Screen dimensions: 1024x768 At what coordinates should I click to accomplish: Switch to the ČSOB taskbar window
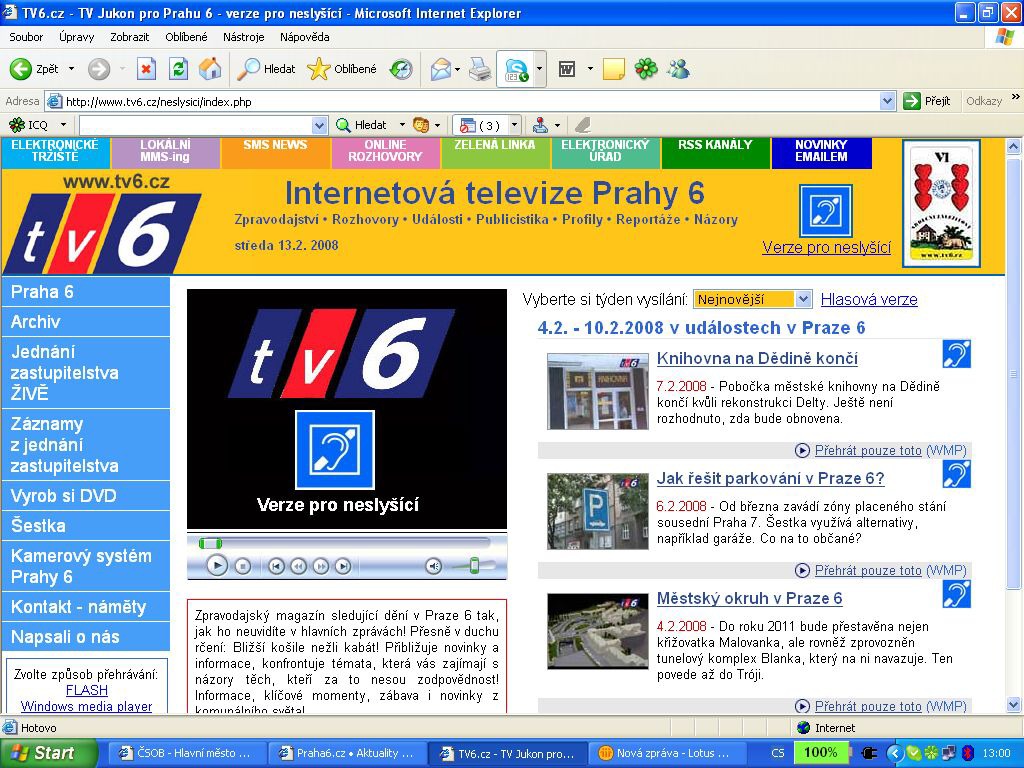(x=186, y=753)
